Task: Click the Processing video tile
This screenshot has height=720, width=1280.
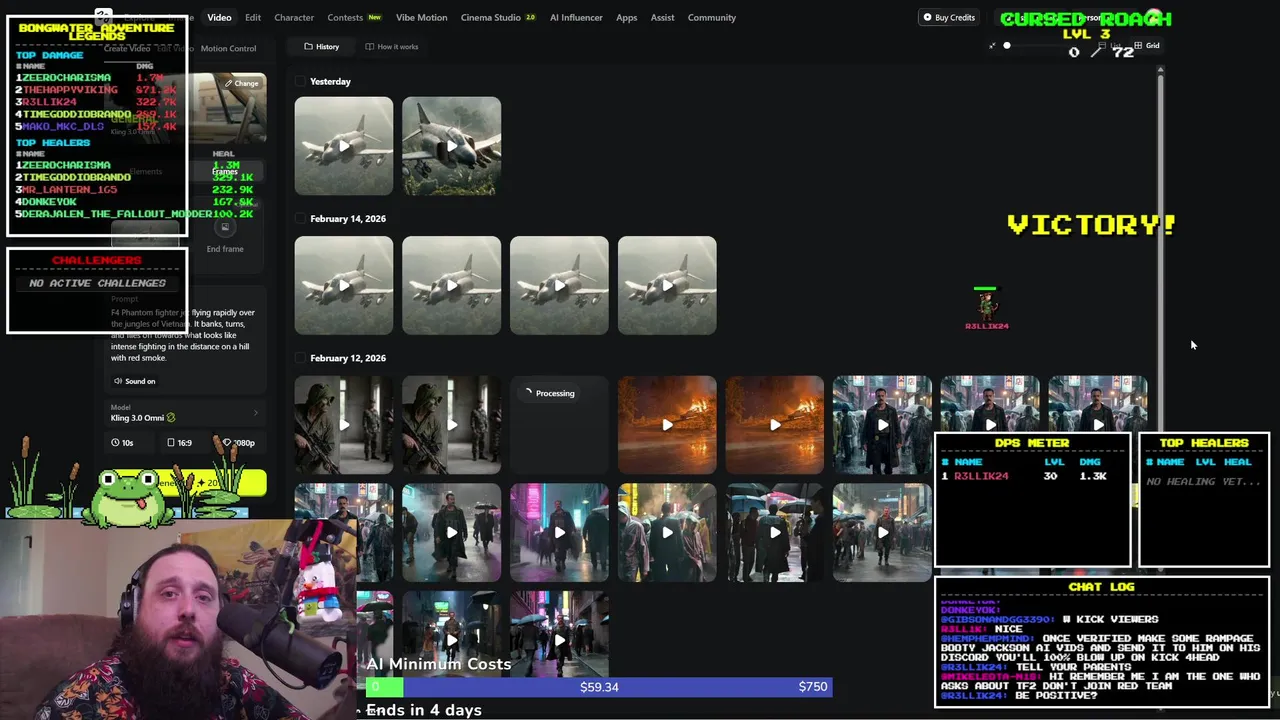Action: click(559, 425)
